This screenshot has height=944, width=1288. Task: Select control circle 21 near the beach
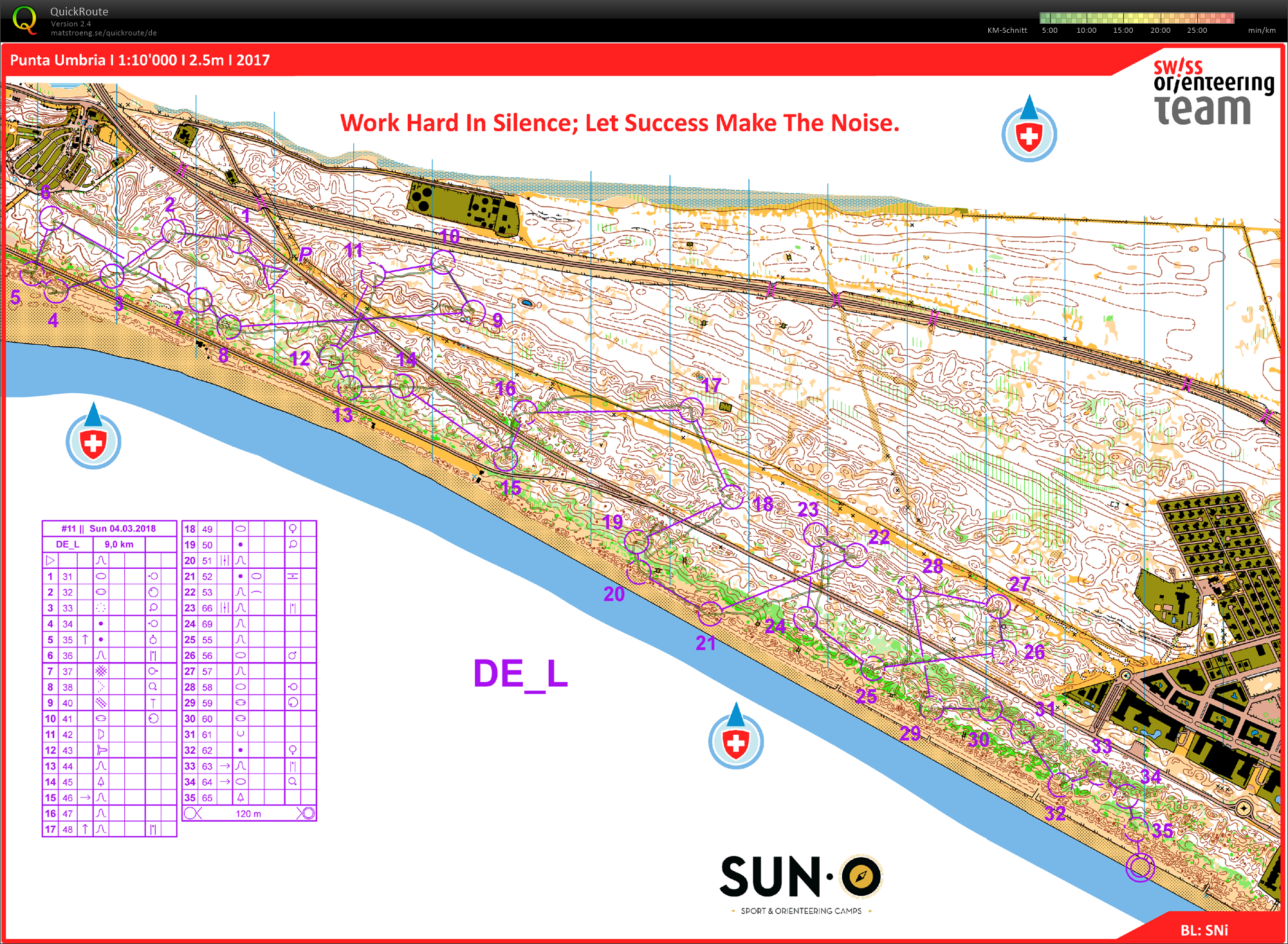pyautogui.click(x=710, y=615)
